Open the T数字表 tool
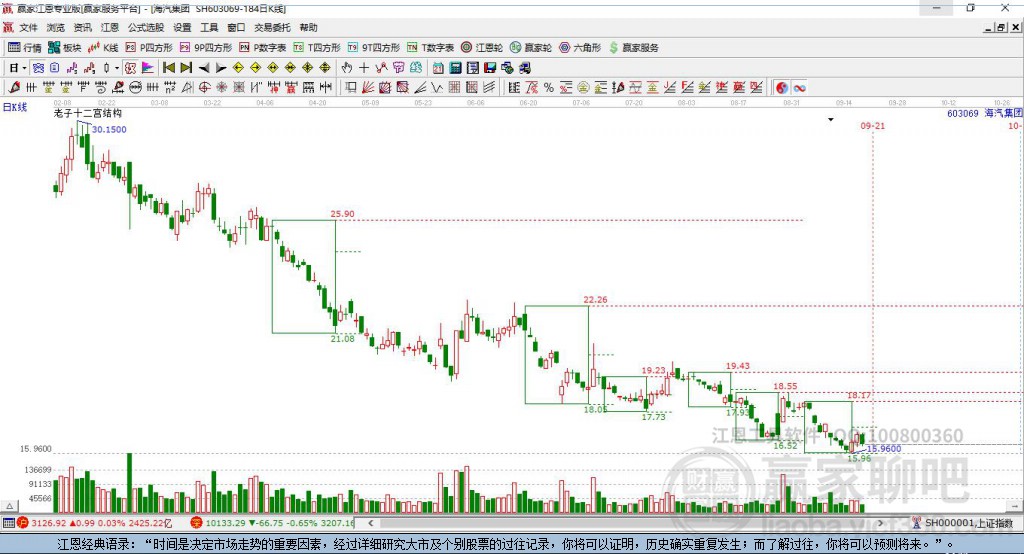The width and height of the screenshot is (1024, 554). click(430, 48)
